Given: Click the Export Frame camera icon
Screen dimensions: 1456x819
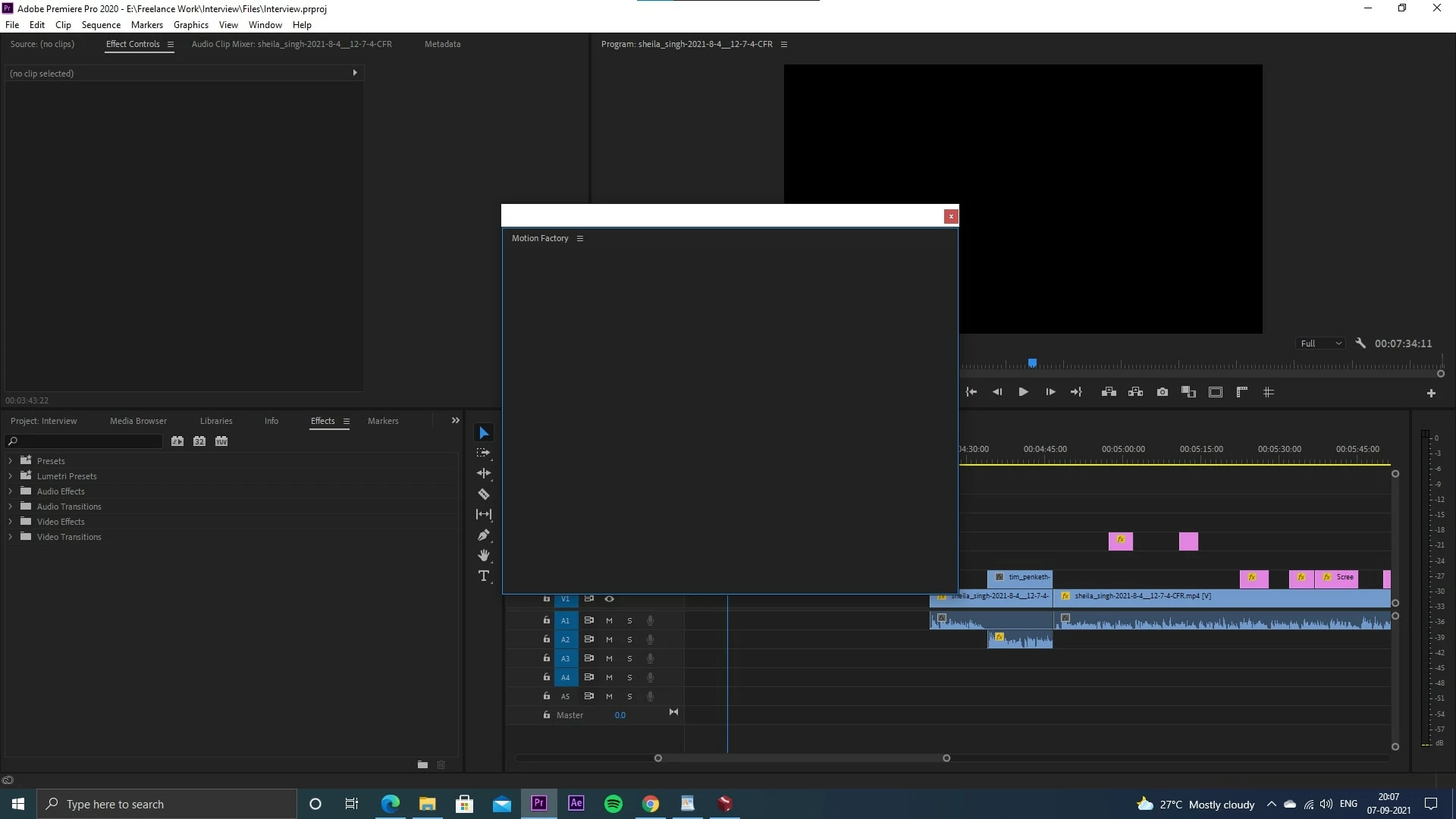Looking at the screenshot, I should [1162, 392].
